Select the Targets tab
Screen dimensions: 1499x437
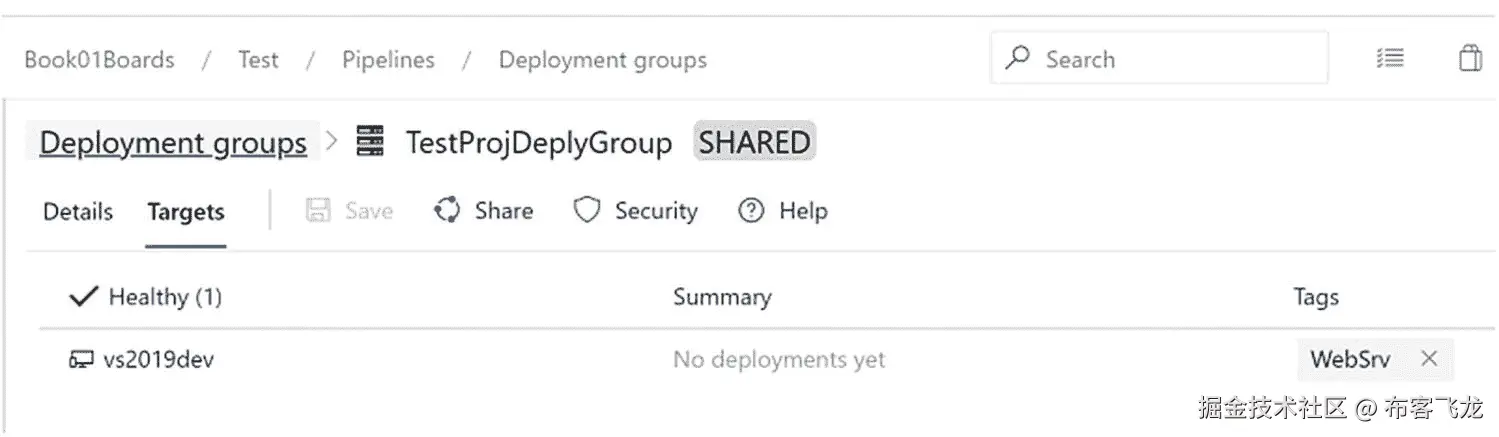pyautogui.click(x=185, y=212)
